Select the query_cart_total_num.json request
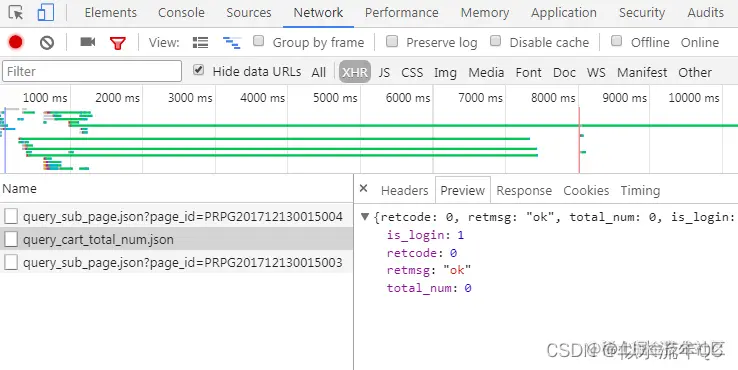This screenshot has width=738, height=370. pyautogui.click(x=176, y=239)
